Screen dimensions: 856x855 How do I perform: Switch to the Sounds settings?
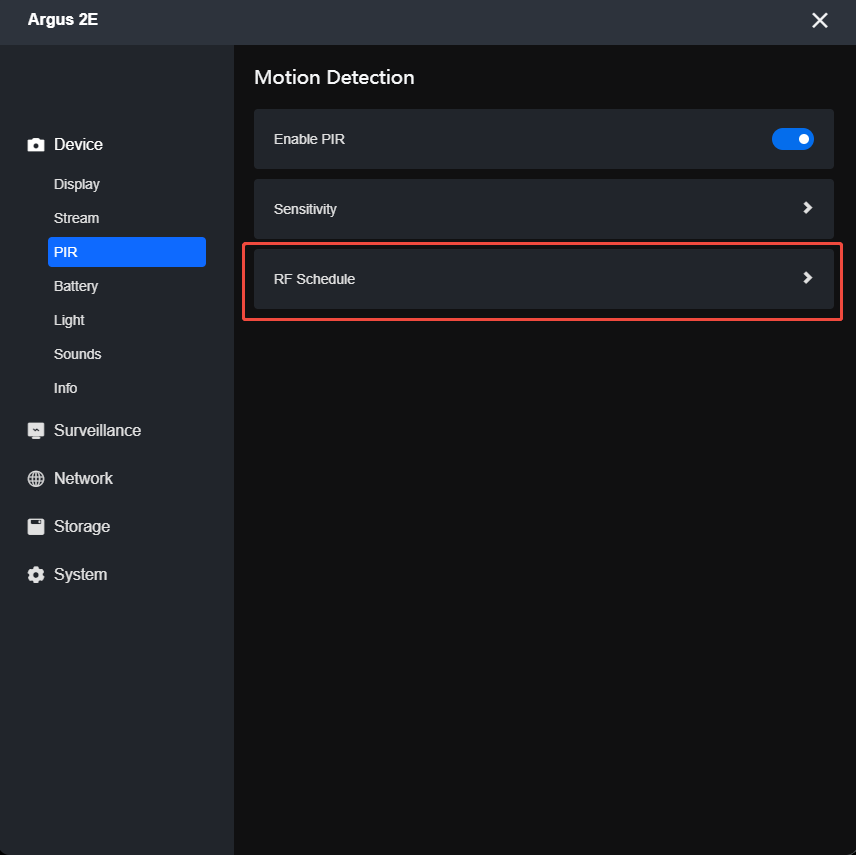tap(78, 354)
